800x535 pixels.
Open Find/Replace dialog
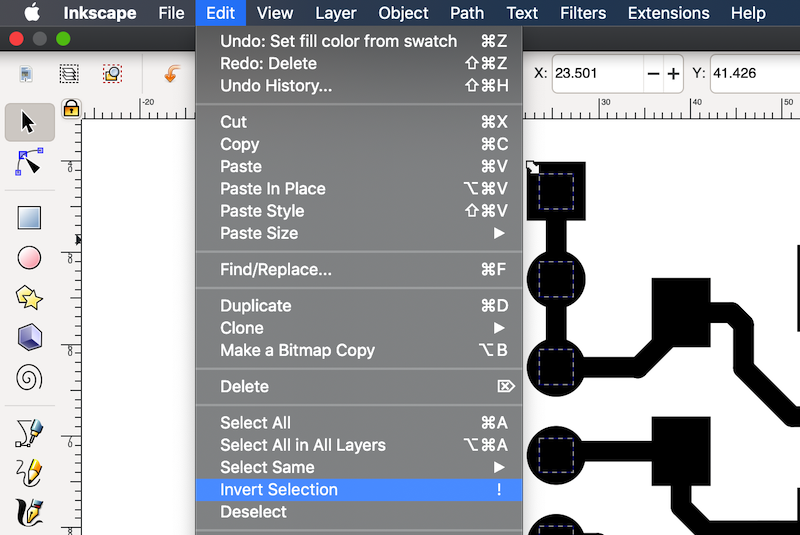point(359,269)
